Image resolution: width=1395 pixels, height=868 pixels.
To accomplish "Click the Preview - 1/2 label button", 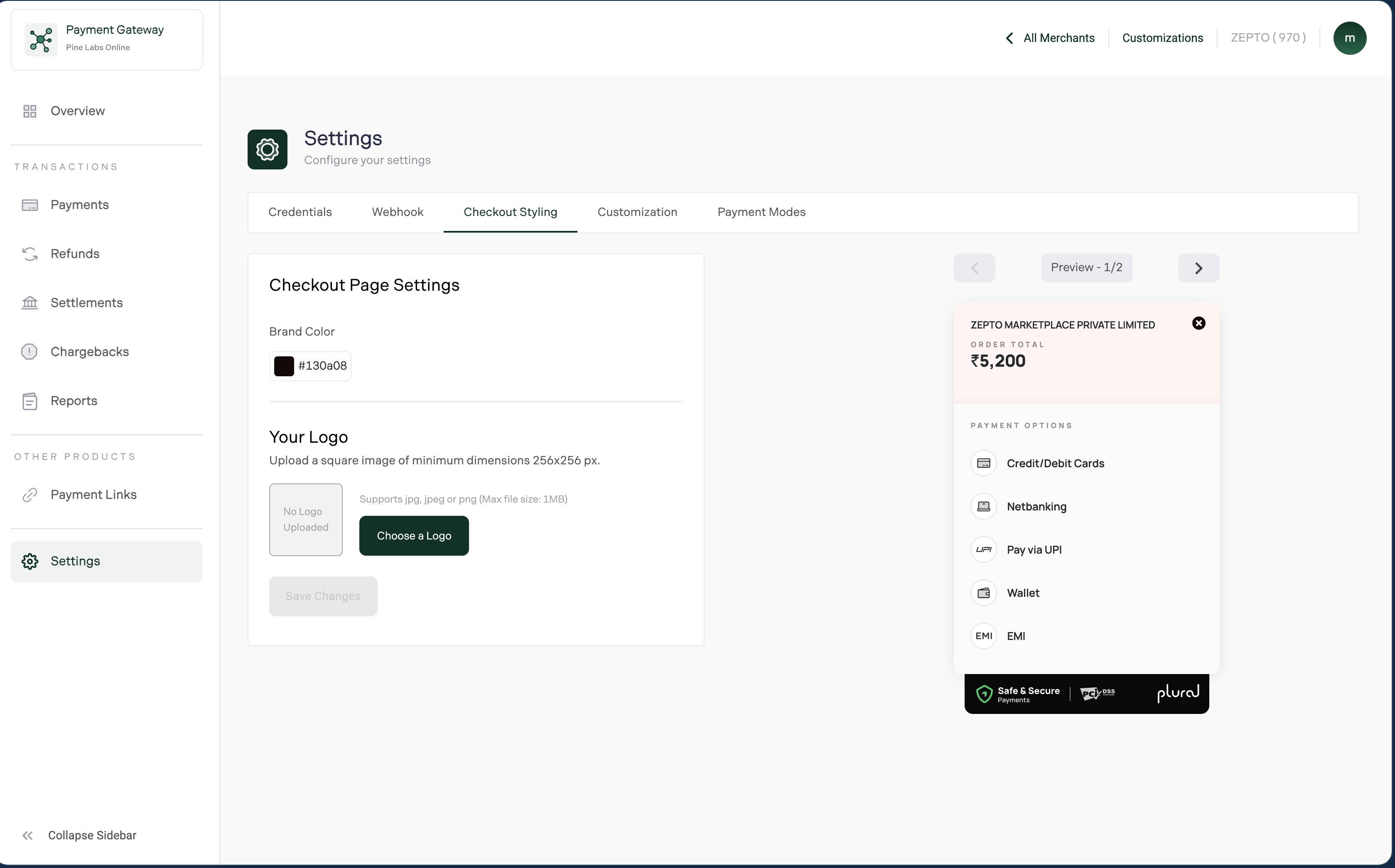I will pyautogui.click(x=1086, y=268).
